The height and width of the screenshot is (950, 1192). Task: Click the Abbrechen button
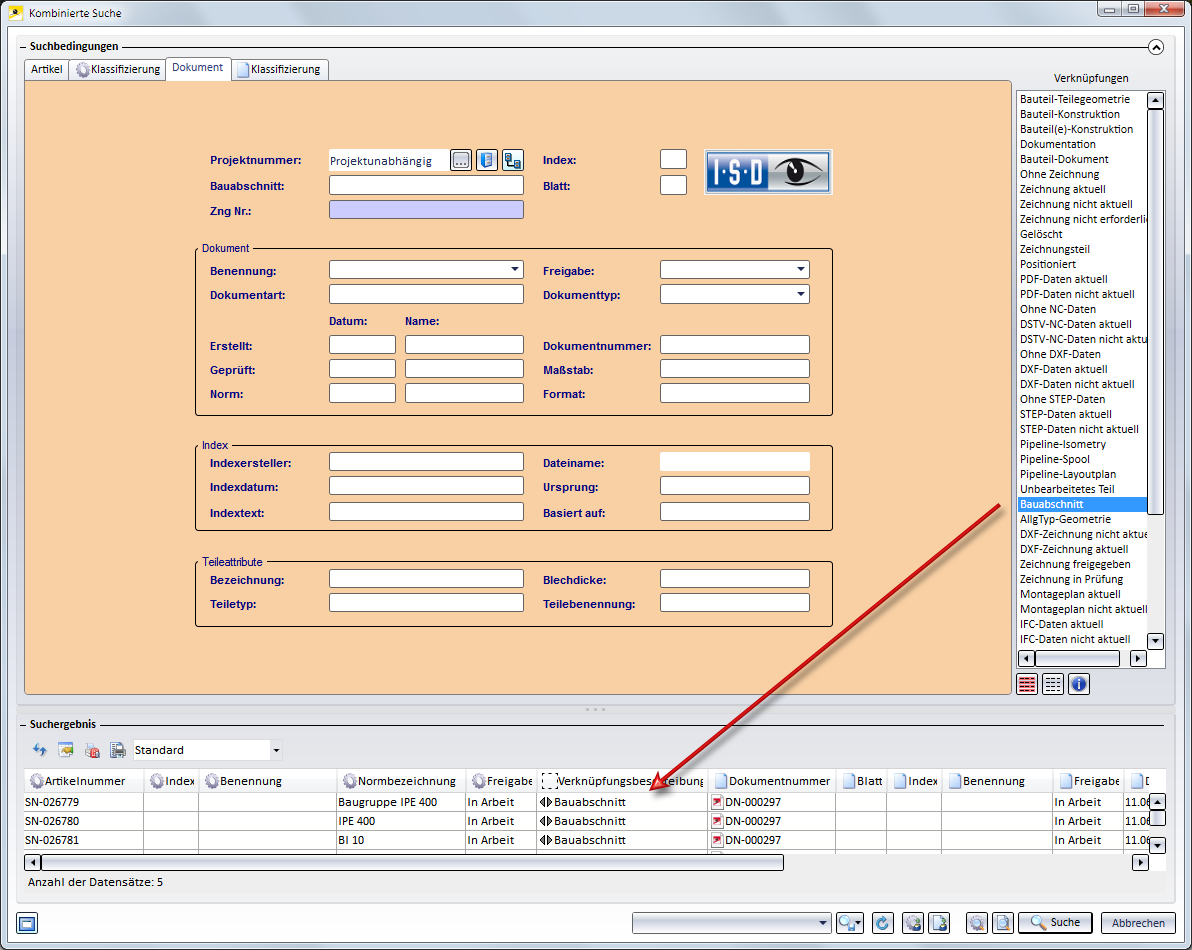1138,923
